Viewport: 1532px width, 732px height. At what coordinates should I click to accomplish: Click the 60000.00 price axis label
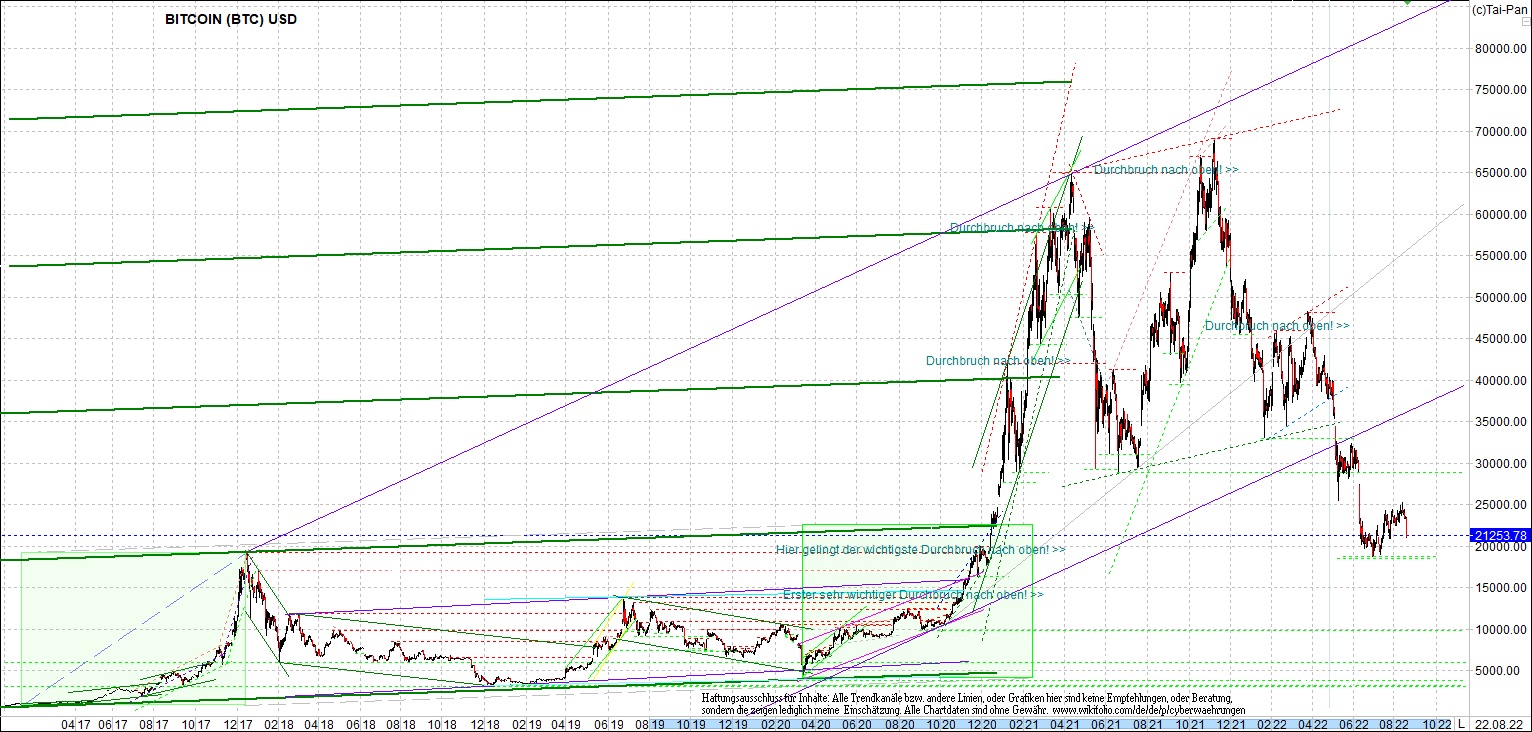(x=1500, y=214)
